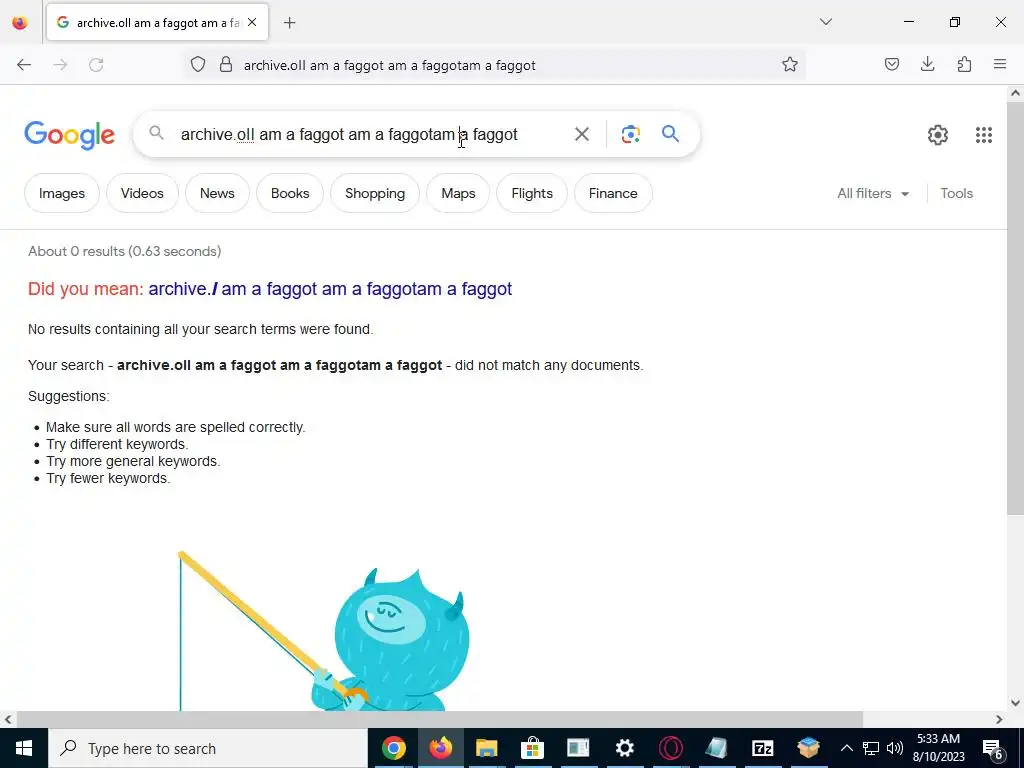Switch to Finance results
Image resolution: width=1024 pixels, height=768 pixels.
613,193
